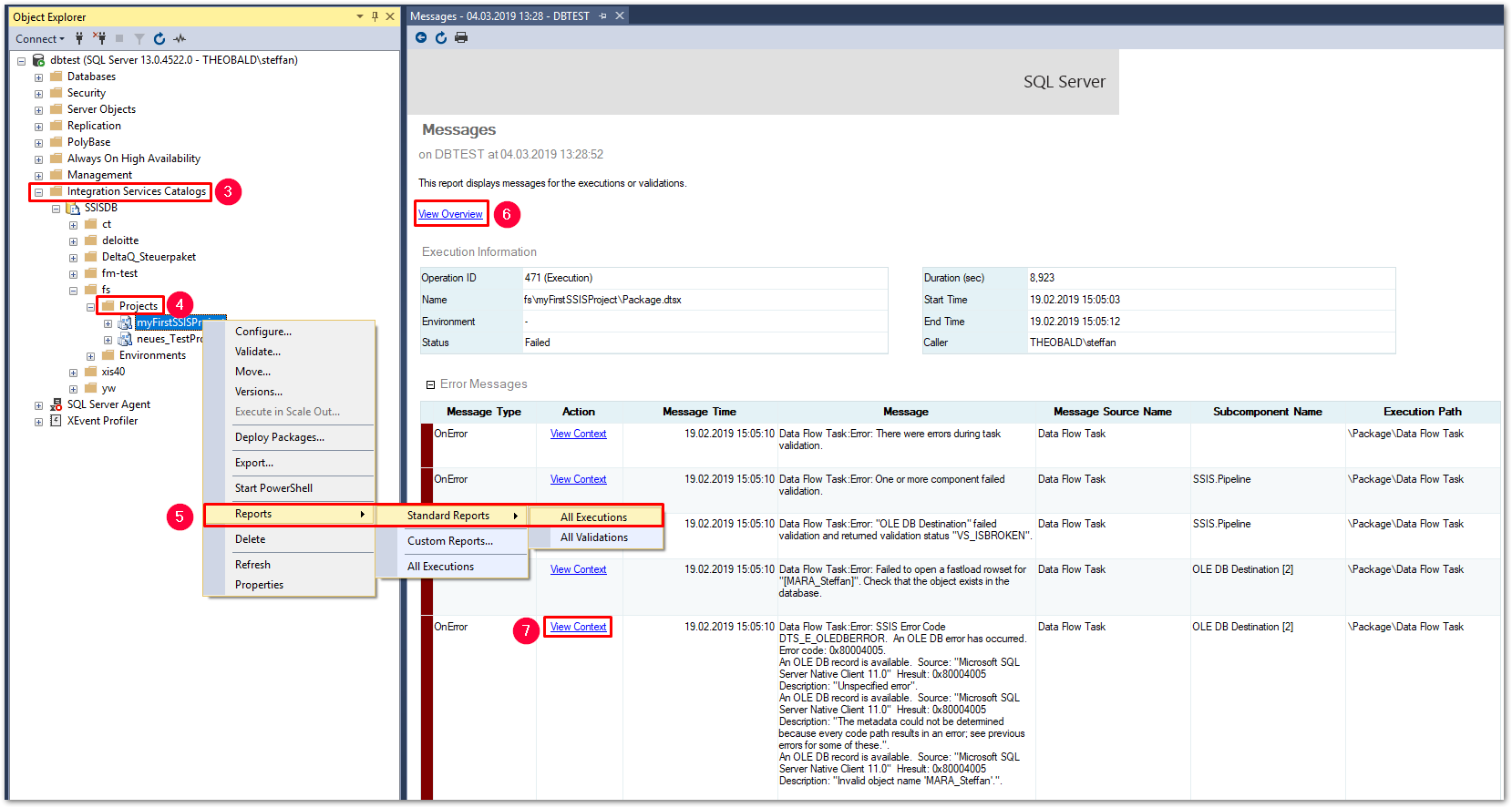Screen dimensions: 1512x808
Task: Expand the Environments folder
Action: [x=90, y=356]
